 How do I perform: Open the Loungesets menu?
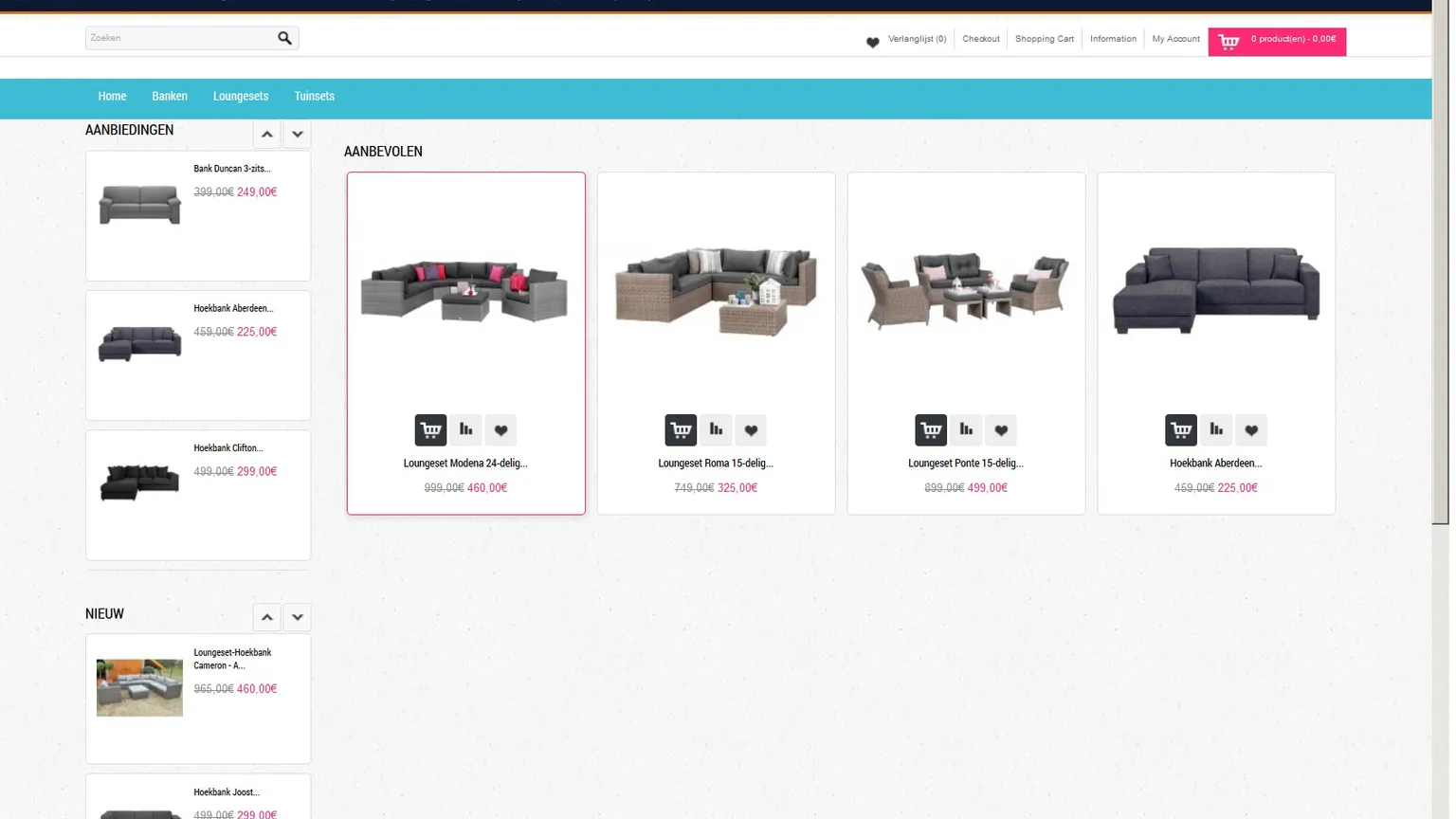(x=241, y=97)
